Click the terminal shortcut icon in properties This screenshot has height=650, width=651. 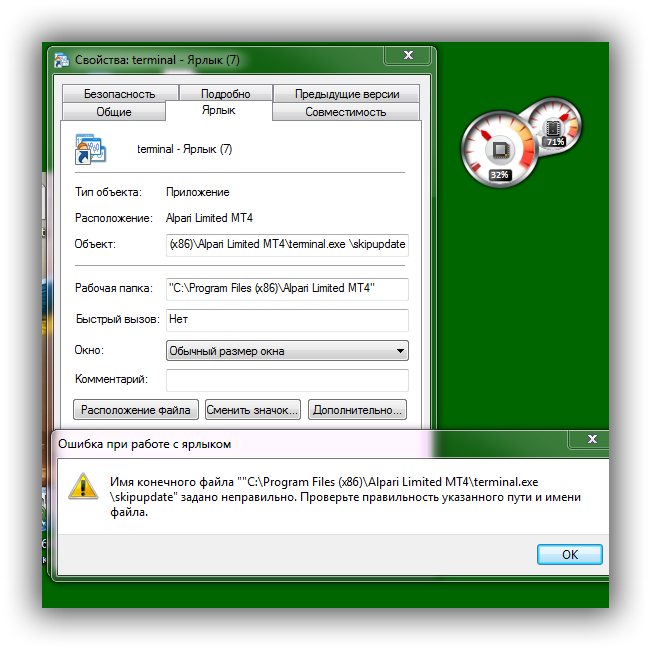[91, 149]
